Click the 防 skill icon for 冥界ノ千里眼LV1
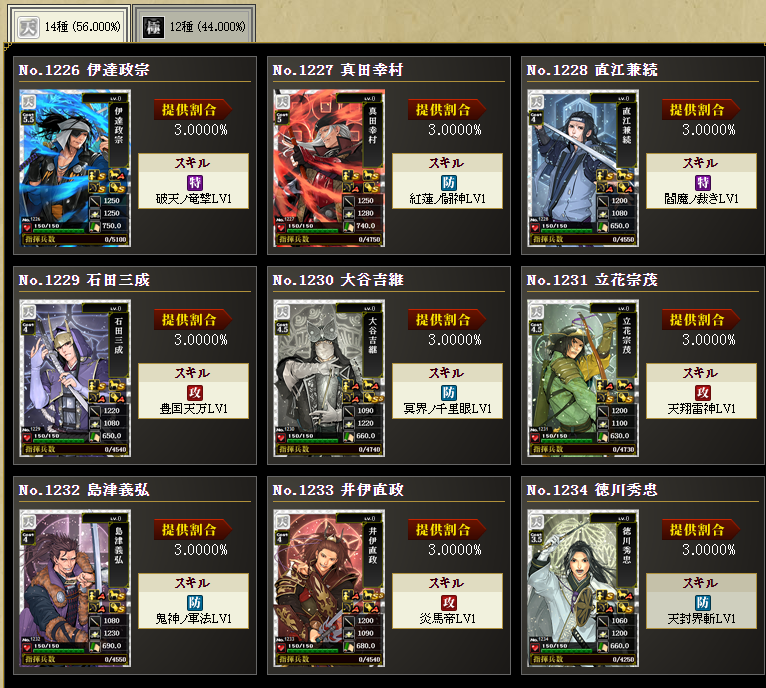This screenshot has height=688, width=766. point(449,393)
